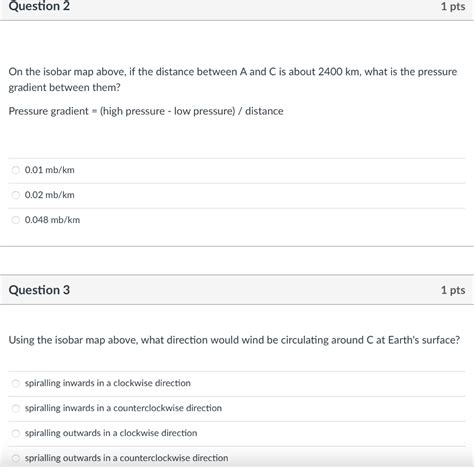The width and height of the screenshot is (474, 467).
Task: Click 'spiralling inwards in a clockwise direction' text
Action: (x=108, y=383)
